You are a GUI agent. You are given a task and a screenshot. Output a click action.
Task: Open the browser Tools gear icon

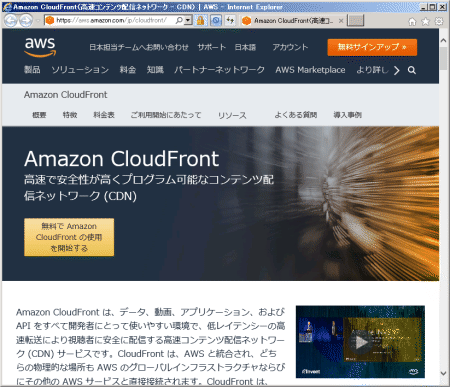(x=439, y=22)
